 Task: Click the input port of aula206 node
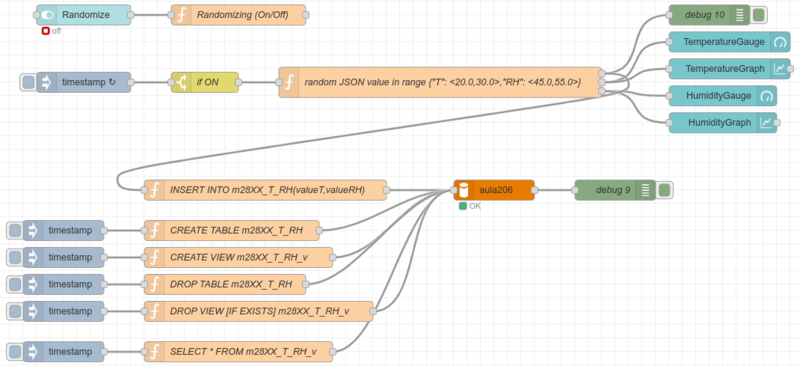[454, 190]
